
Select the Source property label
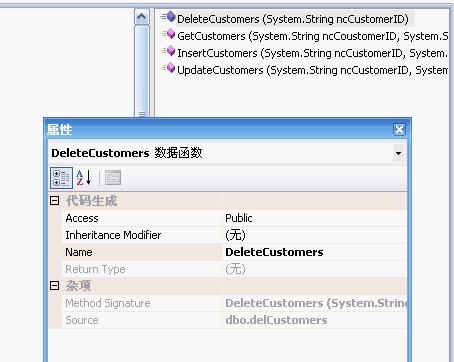point(82,320)
